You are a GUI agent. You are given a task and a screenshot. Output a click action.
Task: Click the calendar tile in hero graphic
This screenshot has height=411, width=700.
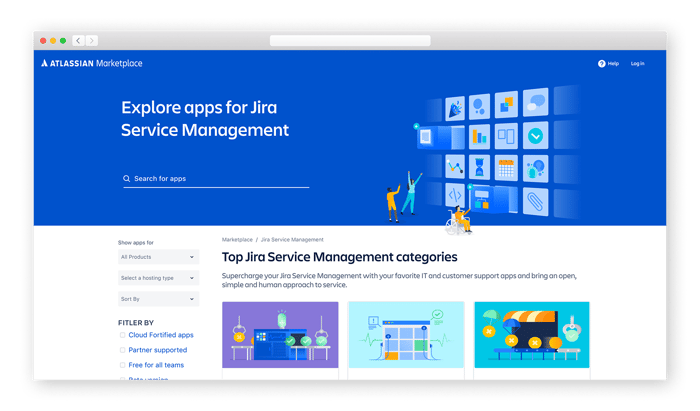coord(506,168)
